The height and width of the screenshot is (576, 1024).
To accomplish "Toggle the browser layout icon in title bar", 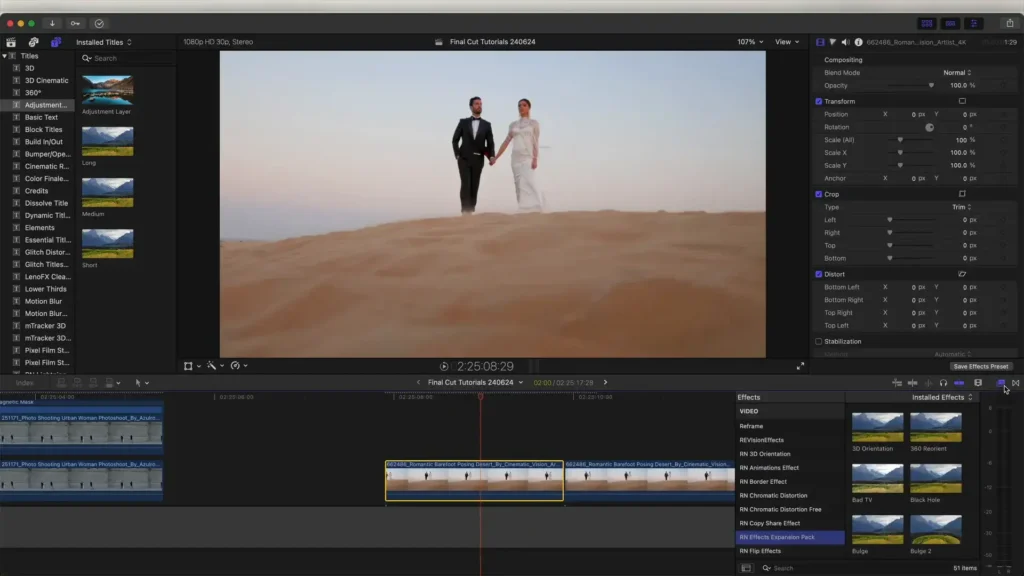I will (927, 24).
